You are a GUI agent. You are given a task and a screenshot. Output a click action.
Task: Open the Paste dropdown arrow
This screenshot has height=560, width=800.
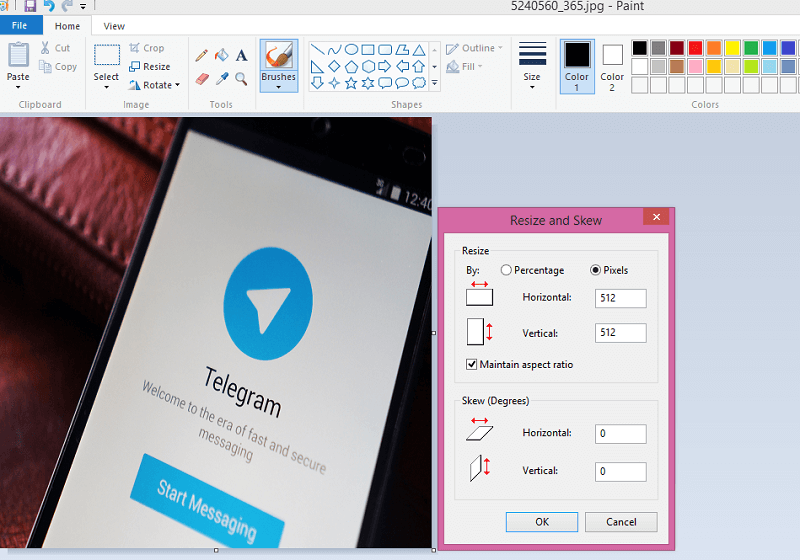point(18,87)
